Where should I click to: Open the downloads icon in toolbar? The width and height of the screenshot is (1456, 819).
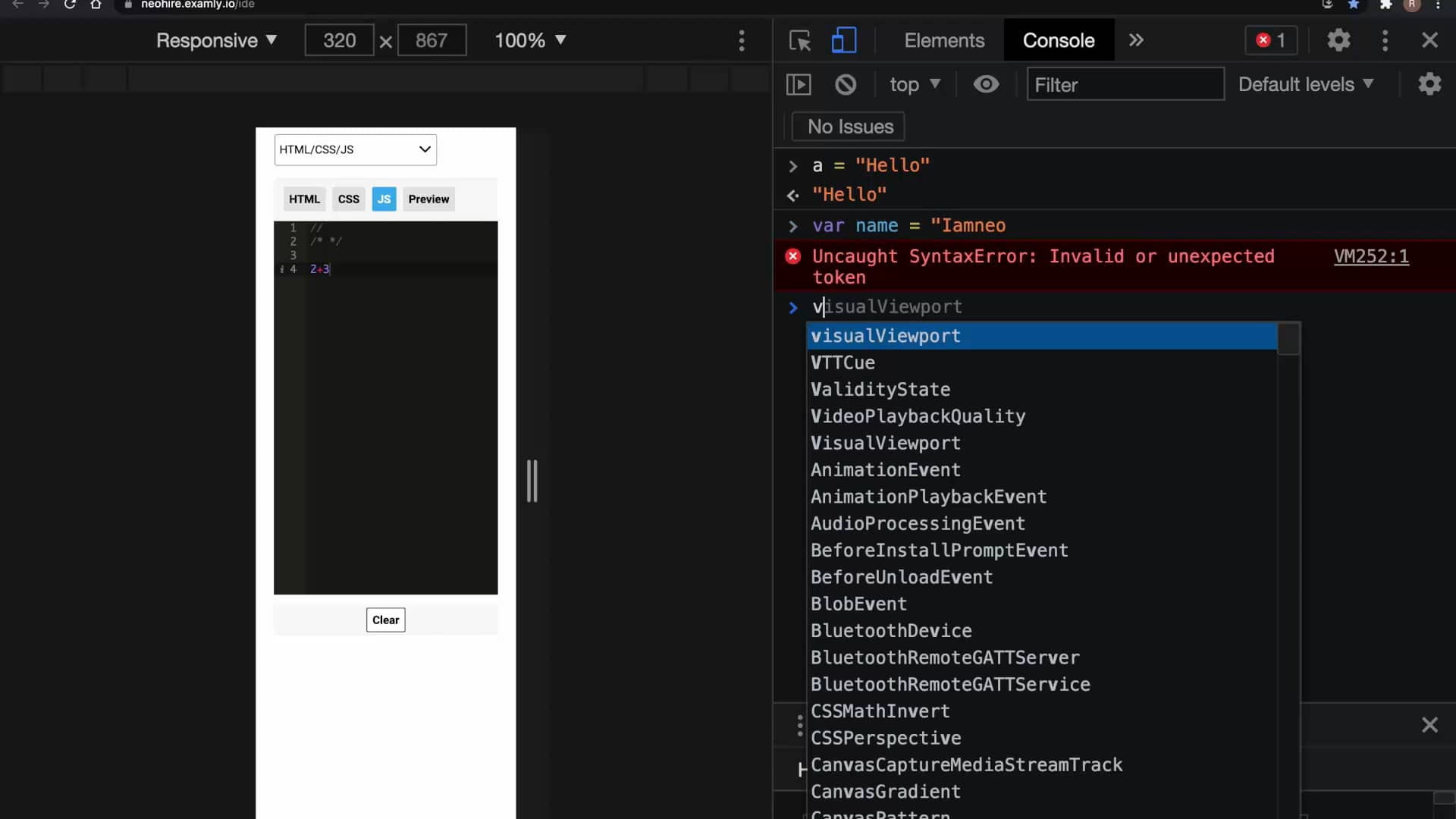1328,5
